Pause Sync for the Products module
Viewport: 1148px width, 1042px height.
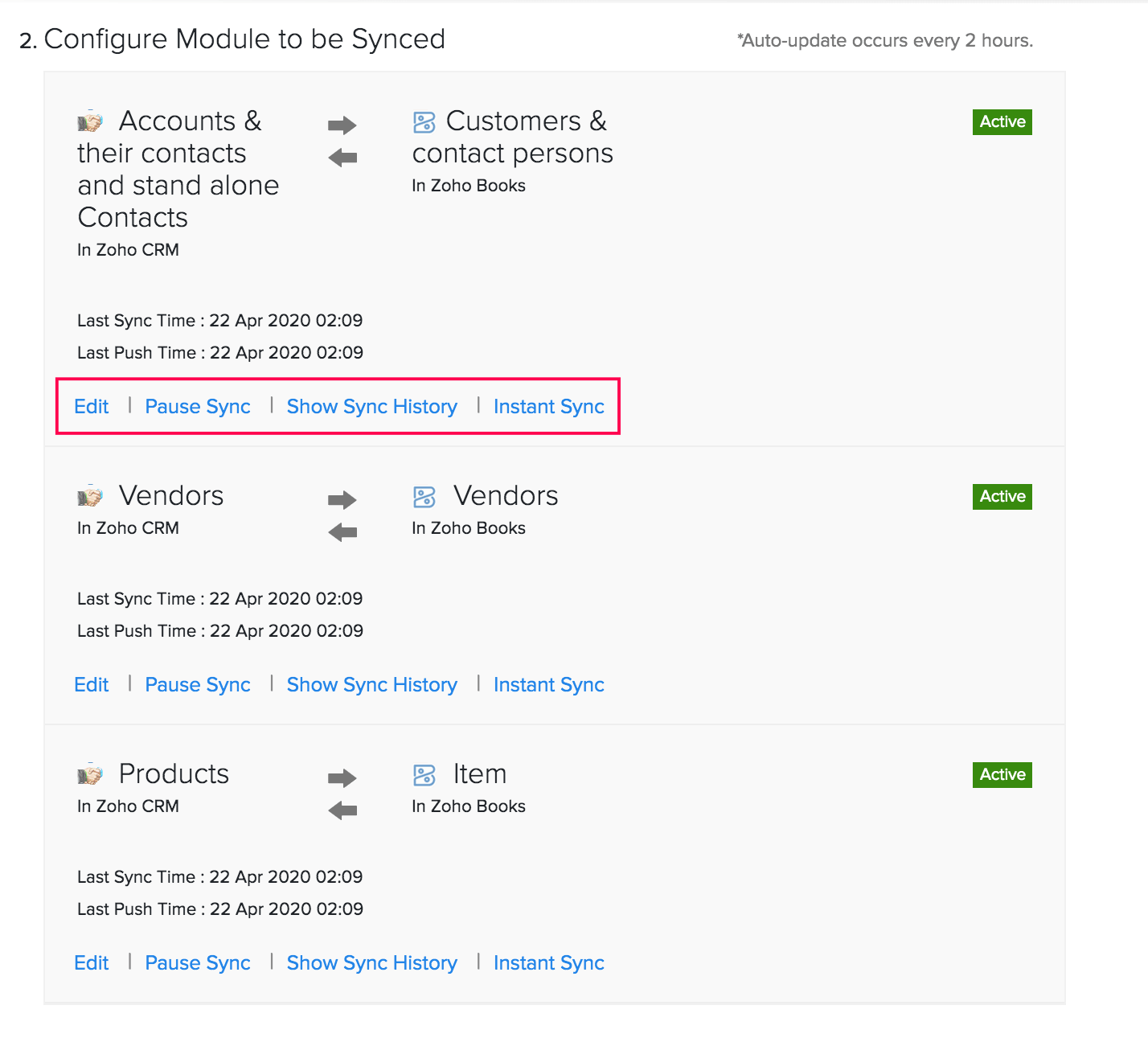tap(197, 963)
